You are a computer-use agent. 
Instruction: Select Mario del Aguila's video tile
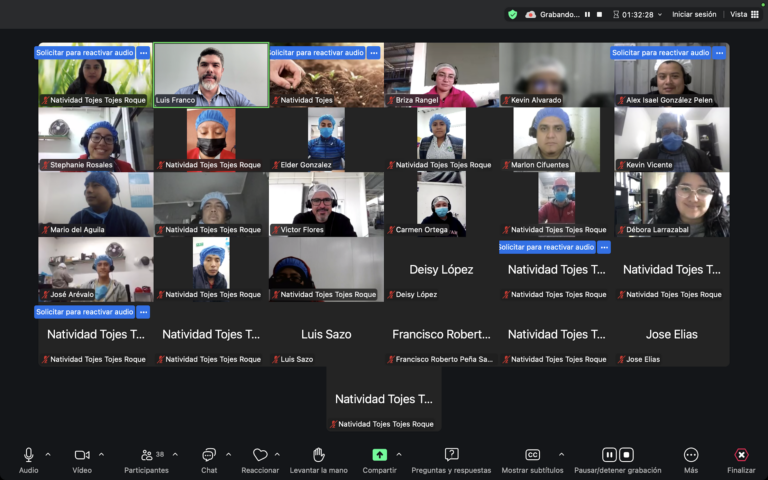point(96,204)
